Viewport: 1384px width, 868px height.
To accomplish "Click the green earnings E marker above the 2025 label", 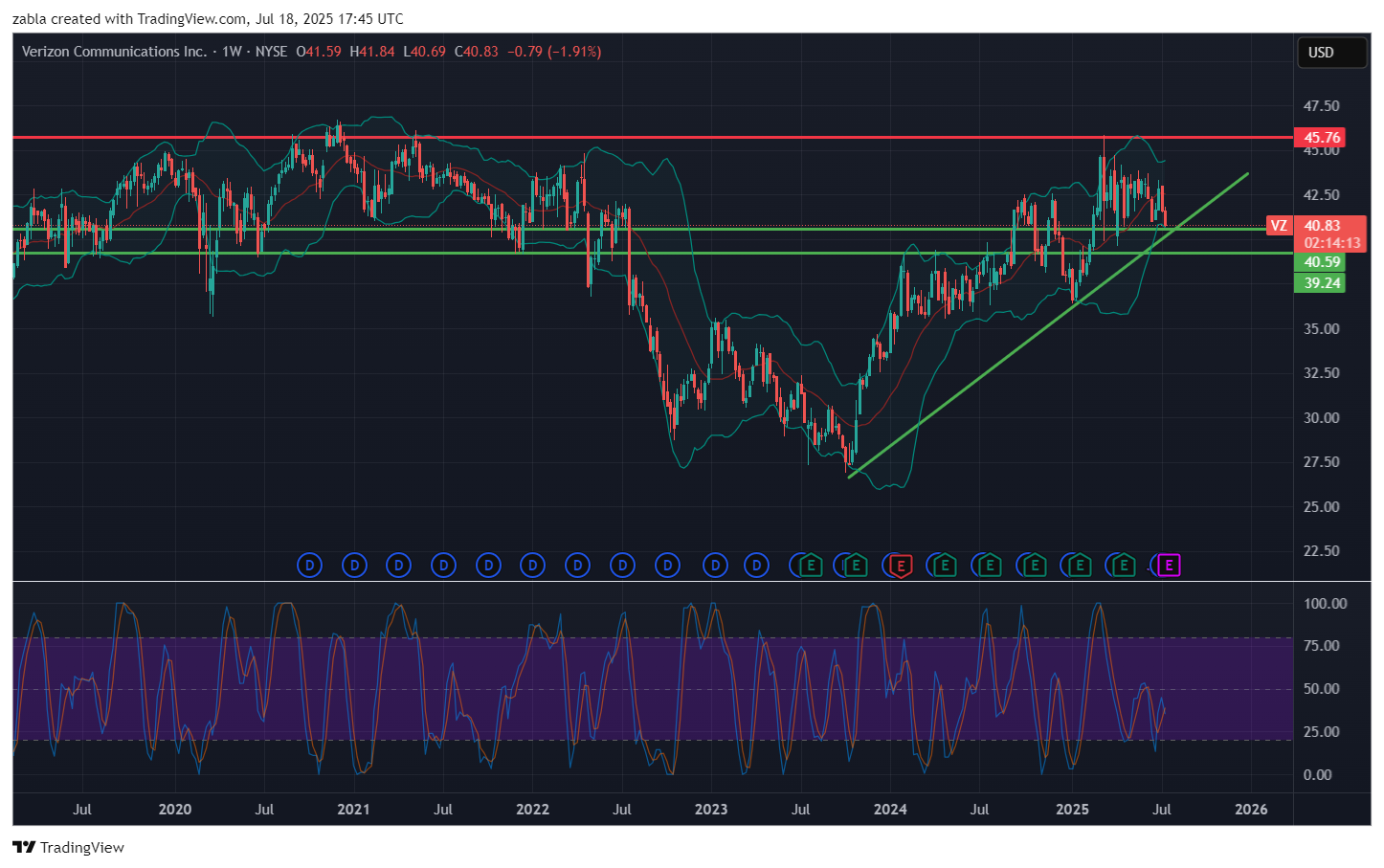I will pos(1080,566).
